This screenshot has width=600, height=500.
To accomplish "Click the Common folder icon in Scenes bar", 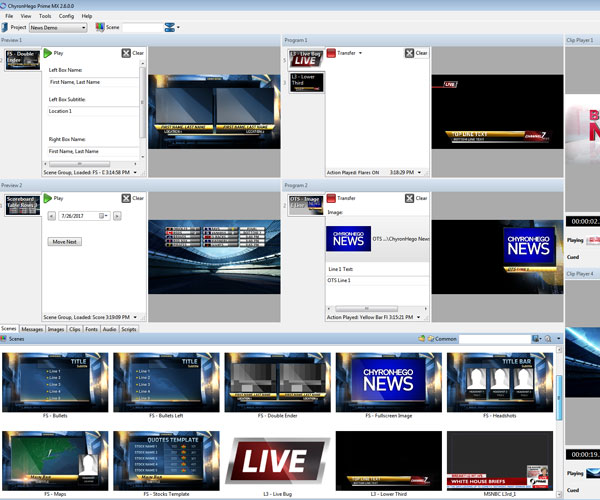I will (430, 339).
